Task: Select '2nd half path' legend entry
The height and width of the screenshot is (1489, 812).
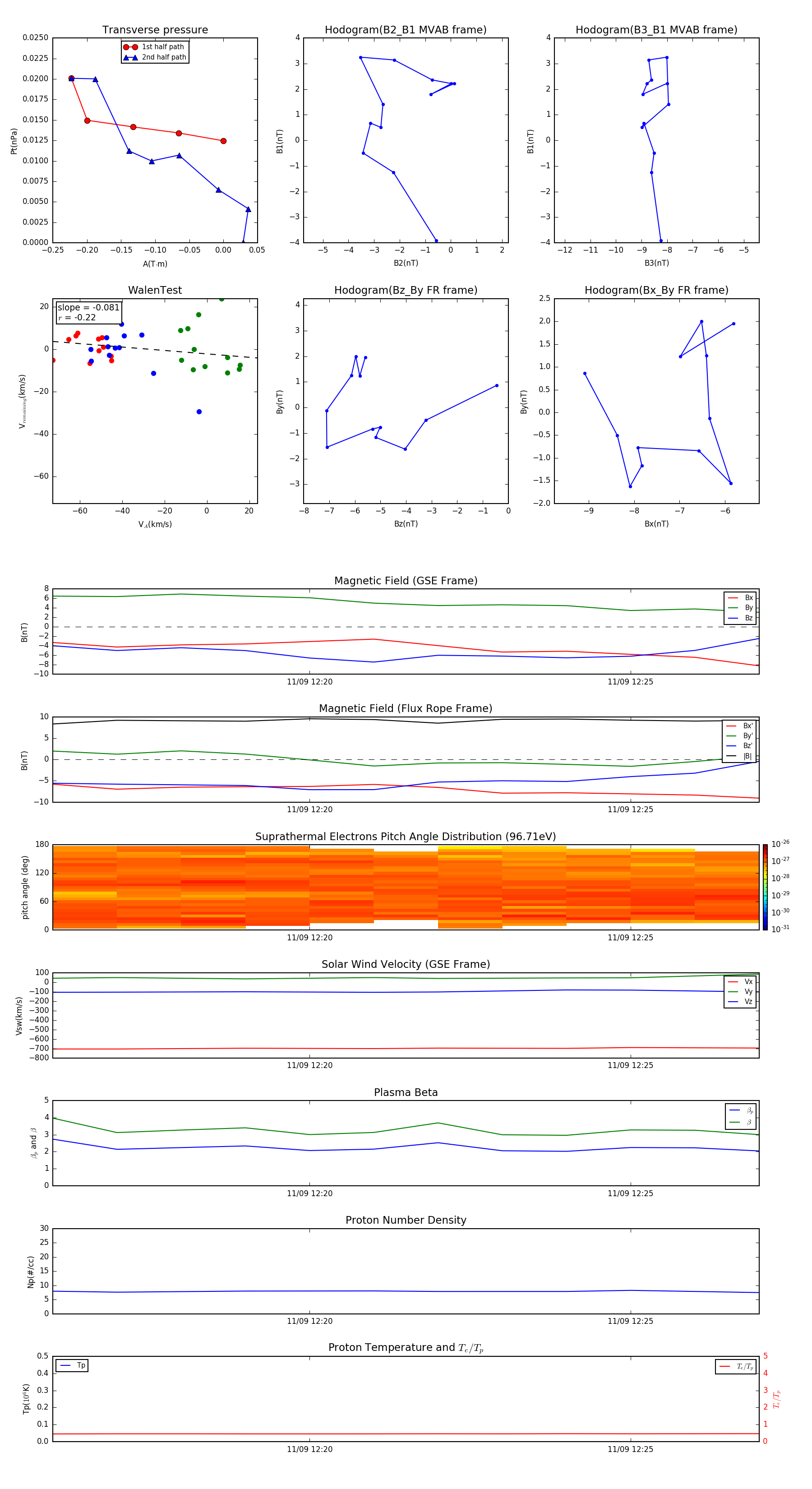Action: click(156, 57)
